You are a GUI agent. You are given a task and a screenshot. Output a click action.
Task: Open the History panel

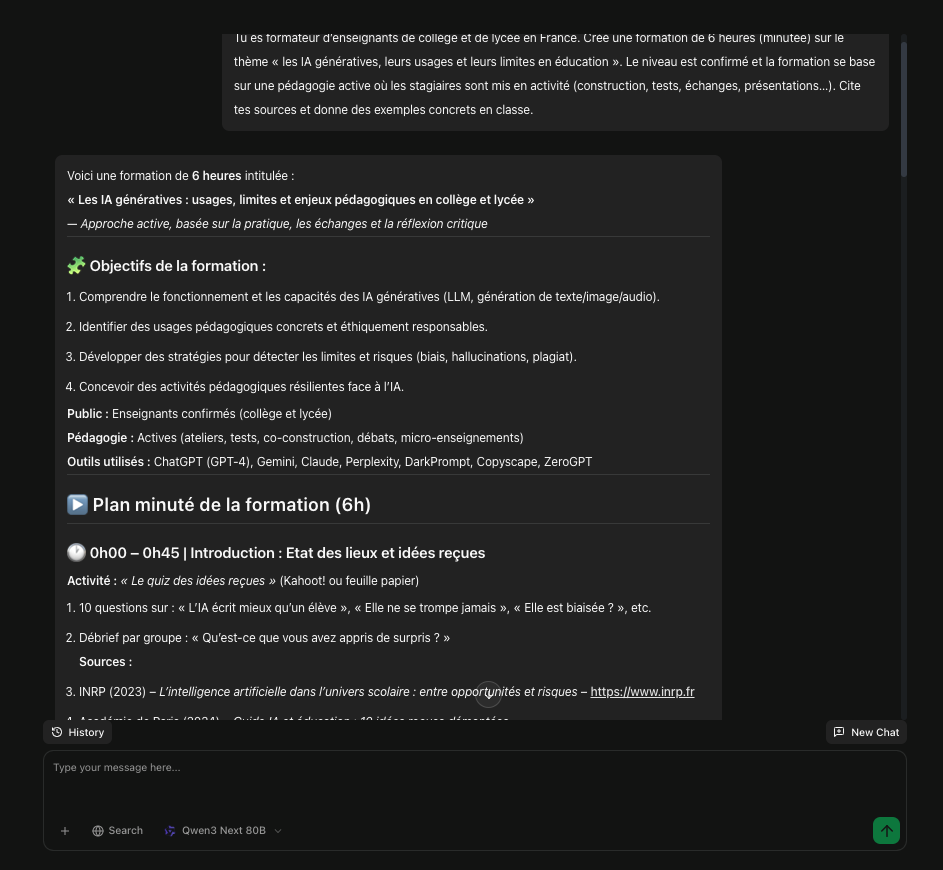coord(78,732)
